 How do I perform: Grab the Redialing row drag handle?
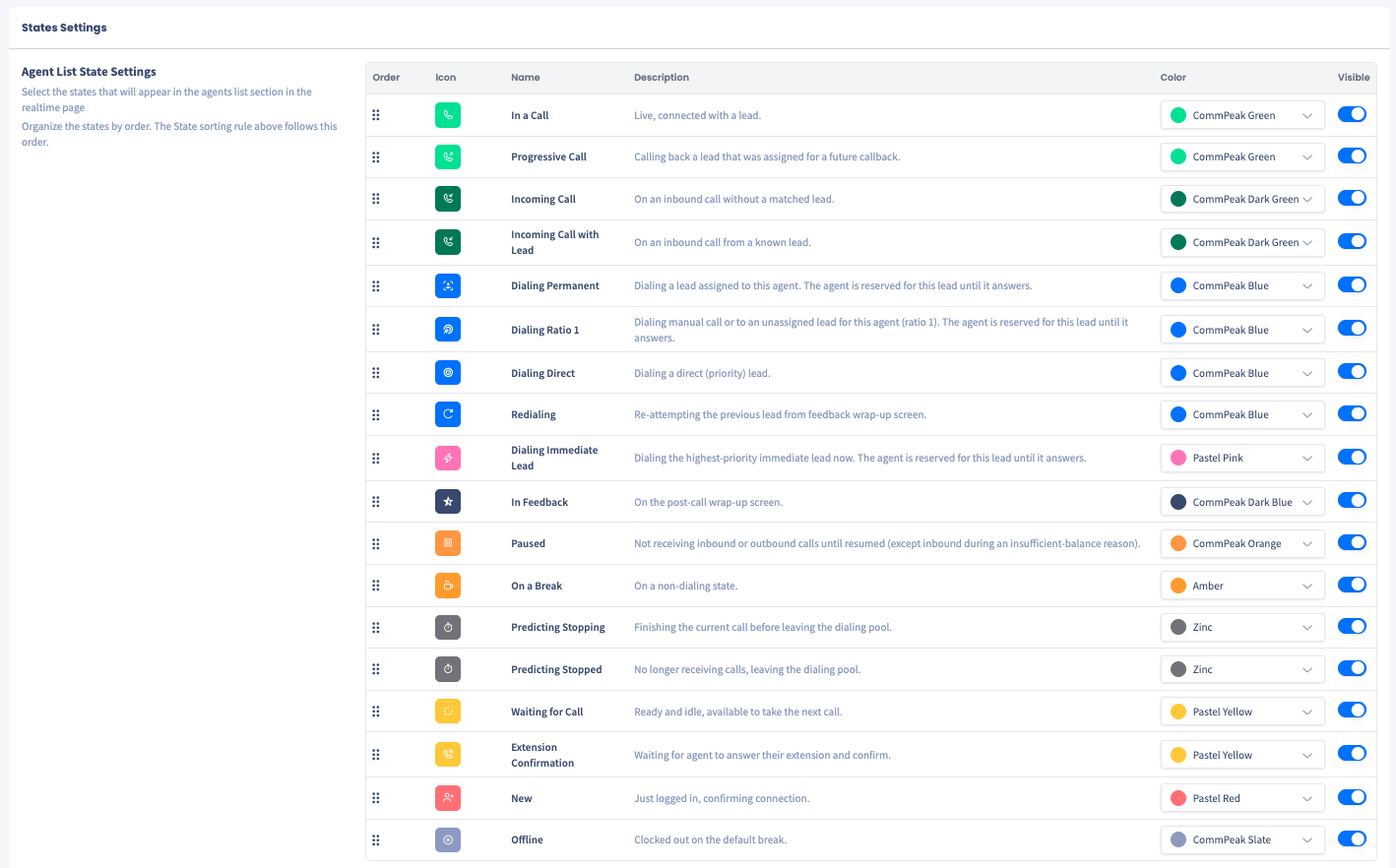pos(376,414)
